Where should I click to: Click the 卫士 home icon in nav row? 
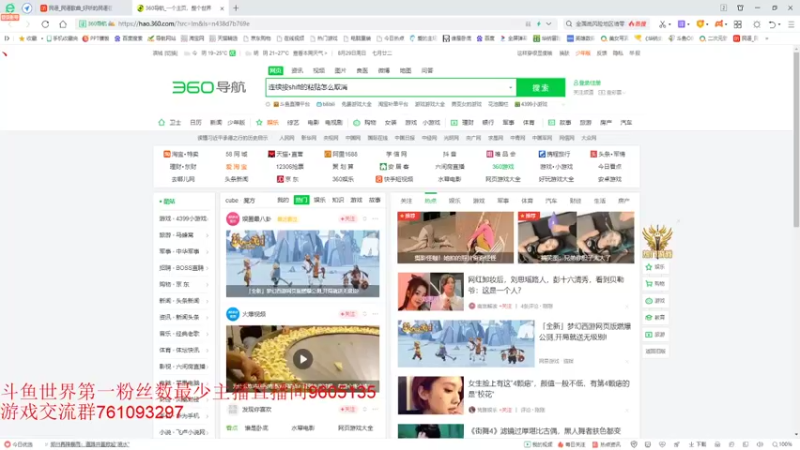click(162, 122)
